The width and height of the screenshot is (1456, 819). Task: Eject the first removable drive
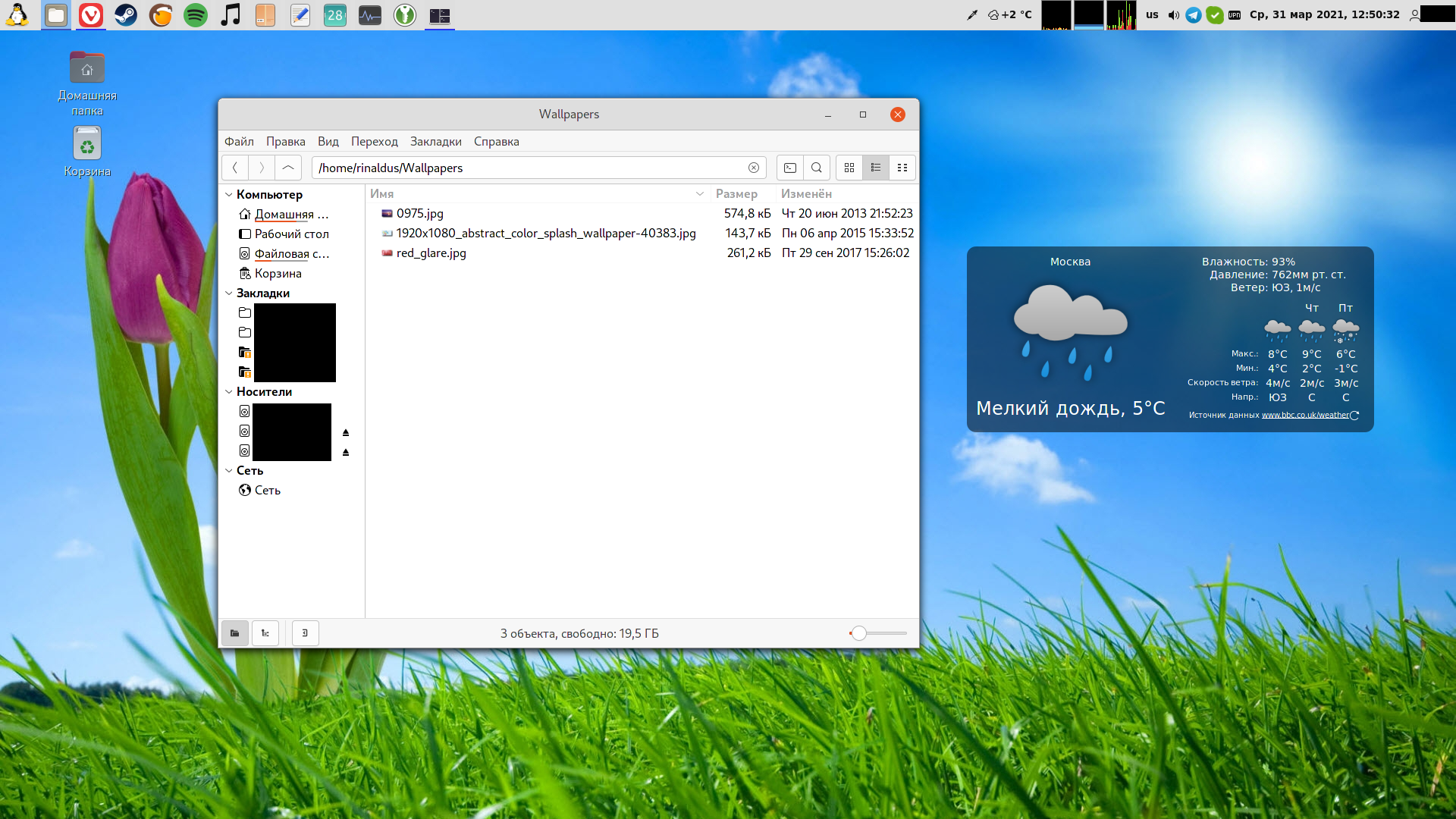346,432
